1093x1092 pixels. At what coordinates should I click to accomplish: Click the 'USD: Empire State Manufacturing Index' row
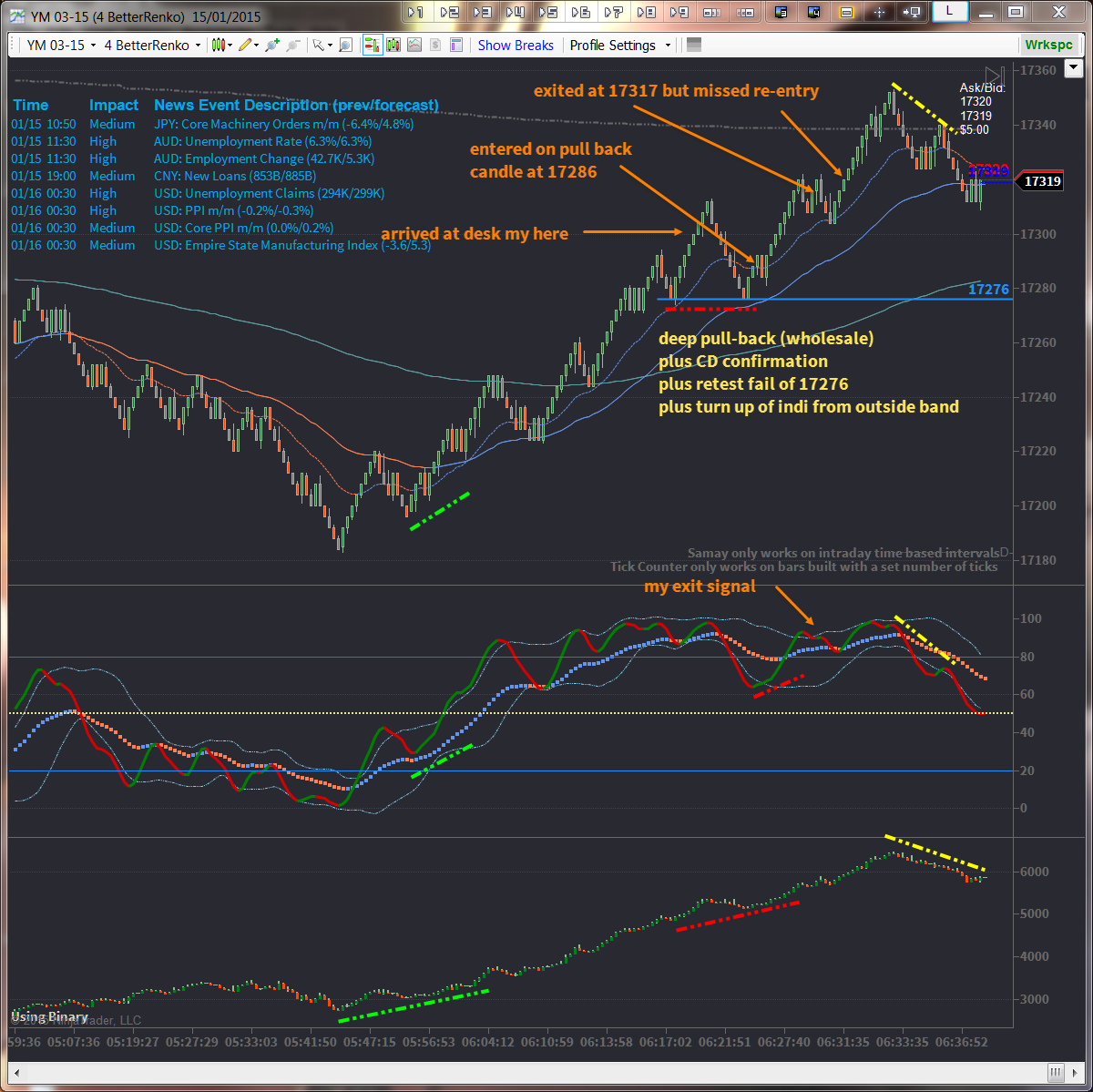click(x=292, y=245)
